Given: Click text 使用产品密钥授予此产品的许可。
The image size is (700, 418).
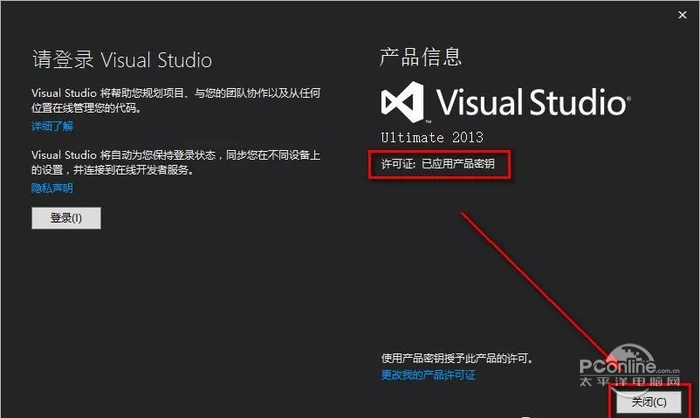Looking at the screenshot, I should [x=457, y=358].
